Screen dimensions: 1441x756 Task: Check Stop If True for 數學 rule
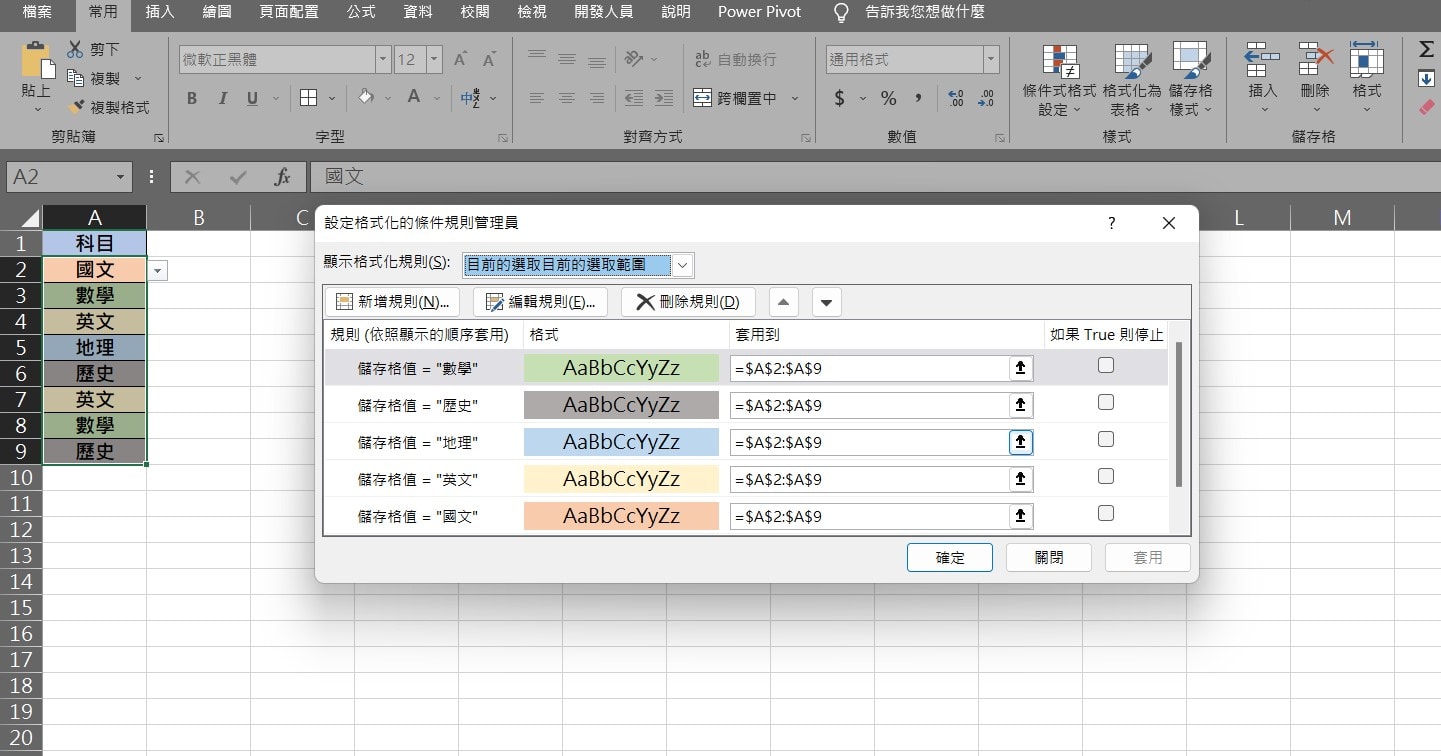(1105, 365)
